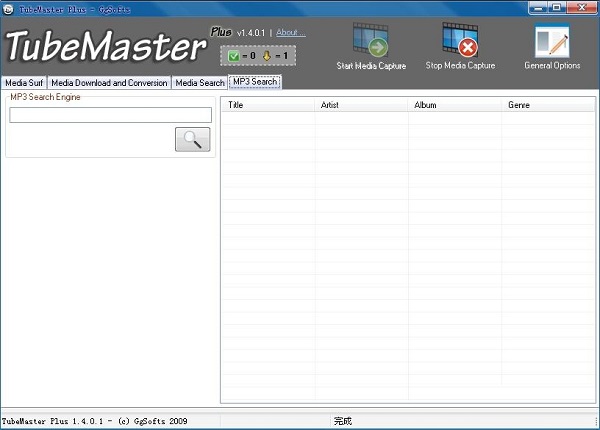Focus the MP3 Search Engine text field

pyautogui.click(x=110, y=115)
